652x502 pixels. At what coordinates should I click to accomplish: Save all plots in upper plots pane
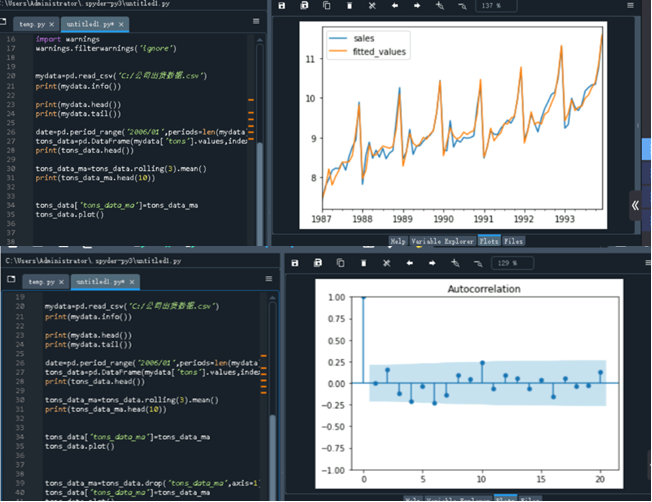click(304, 5)
